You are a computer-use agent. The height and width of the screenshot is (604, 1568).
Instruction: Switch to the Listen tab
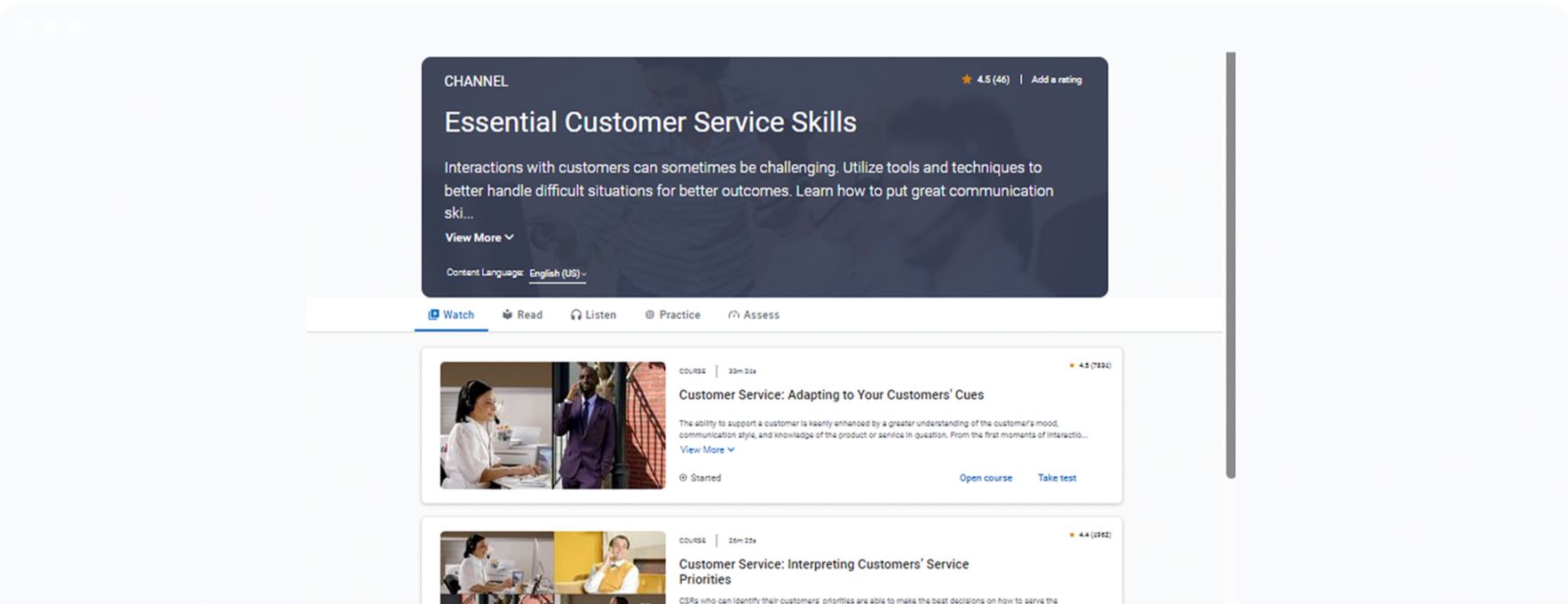coord(600,314)
